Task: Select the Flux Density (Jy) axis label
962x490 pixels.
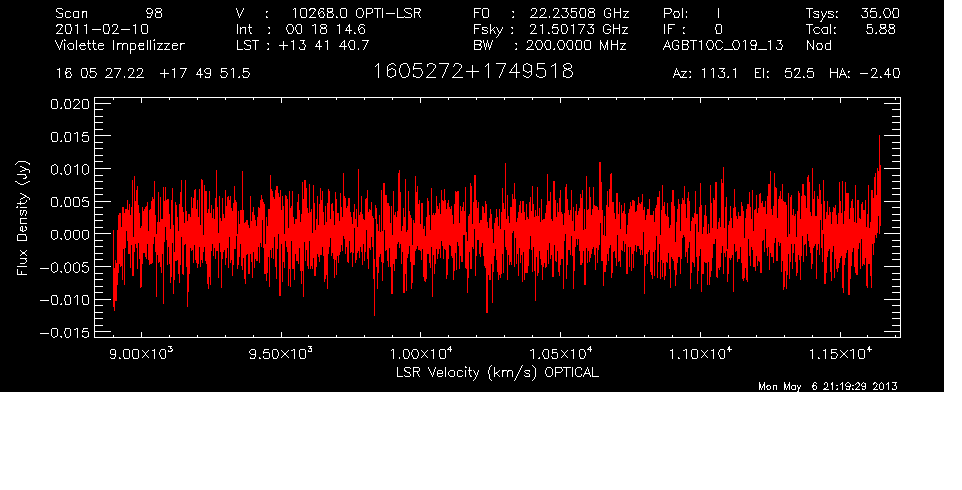Action: coord(23,218)
